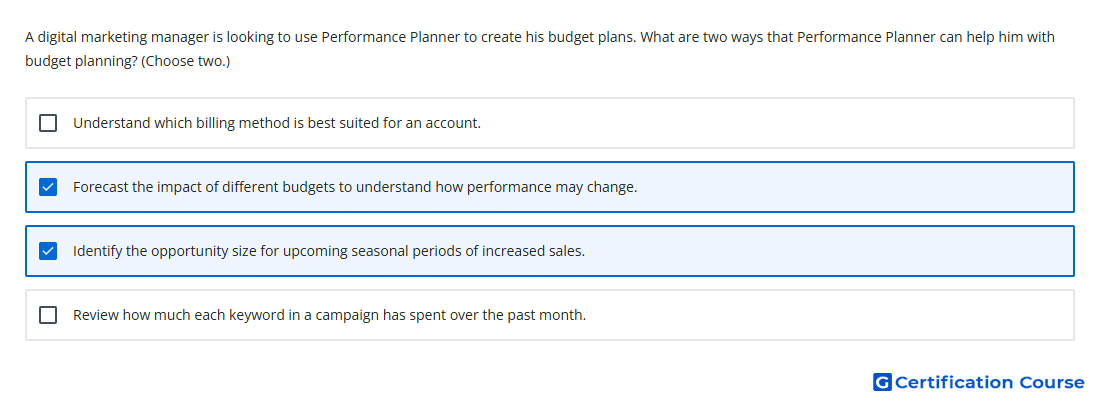
Task: Select the keyword spend past month answer text
Action: coord(329,315)
